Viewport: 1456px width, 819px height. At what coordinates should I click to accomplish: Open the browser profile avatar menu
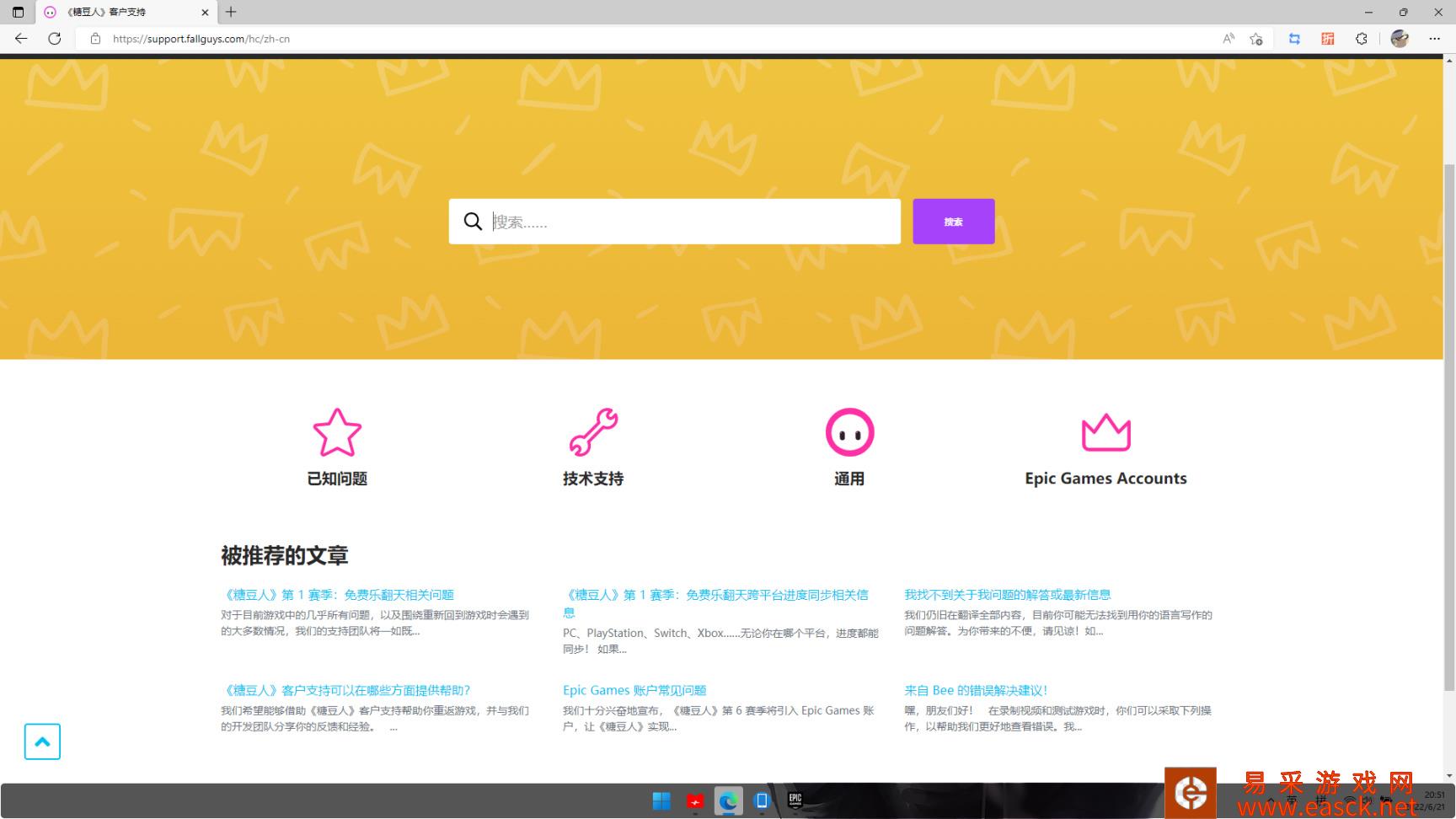click(1400, 39)
